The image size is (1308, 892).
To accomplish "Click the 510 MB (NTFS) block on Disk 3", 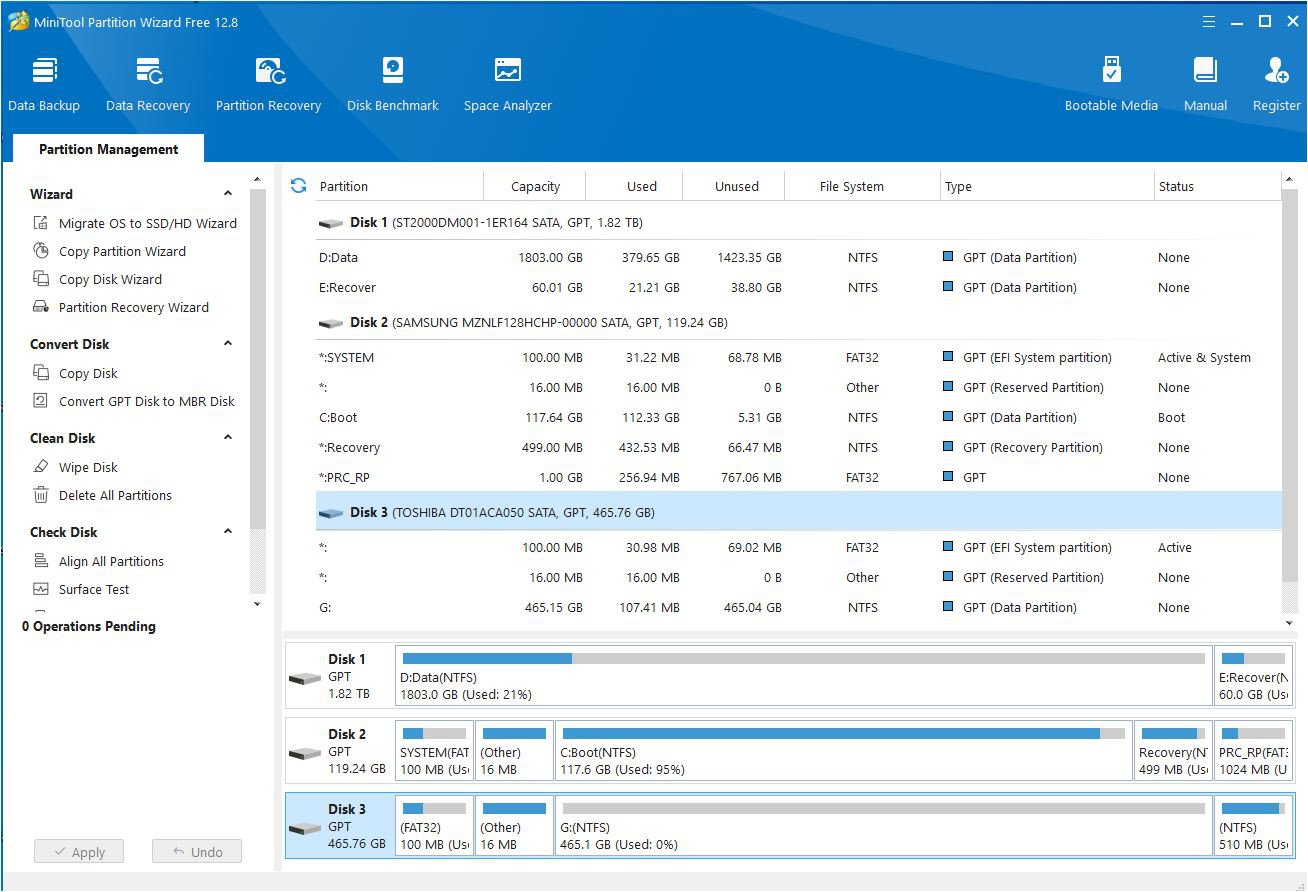I will coord(1254,826).
